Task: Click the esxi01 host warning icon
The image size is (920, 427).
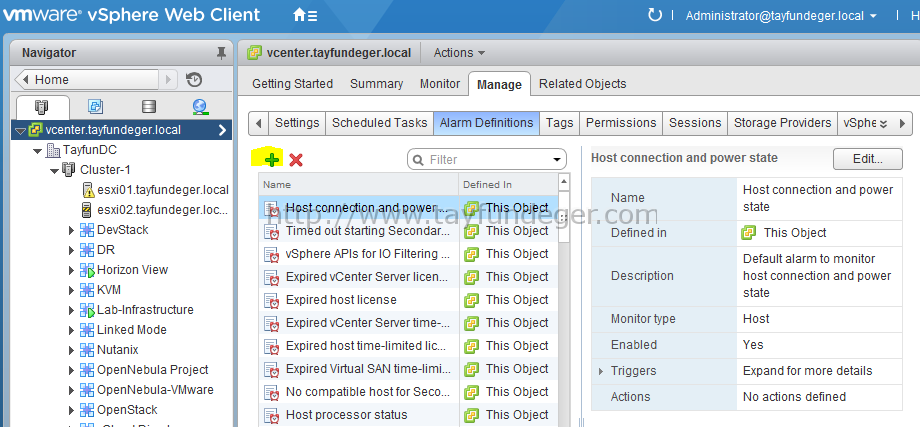Action: click(88, 190)
